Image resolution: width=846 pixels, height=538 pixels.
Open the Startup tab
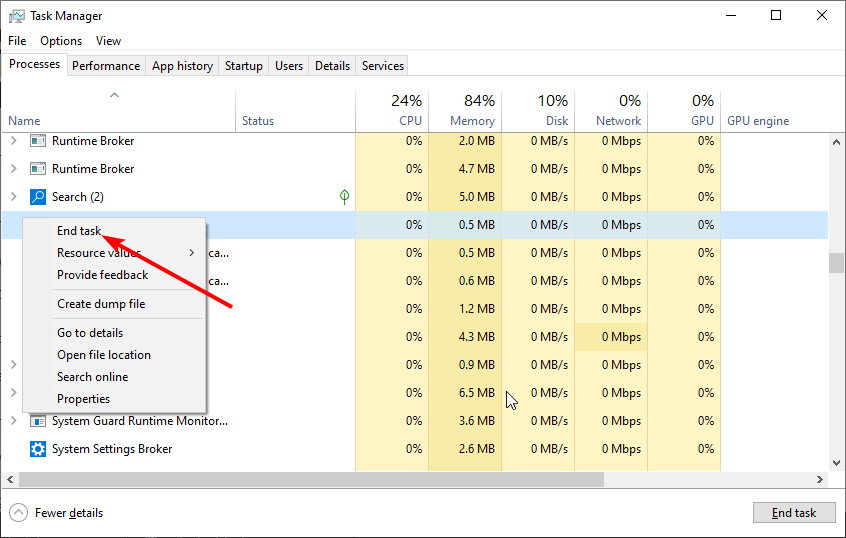point(244,66)
